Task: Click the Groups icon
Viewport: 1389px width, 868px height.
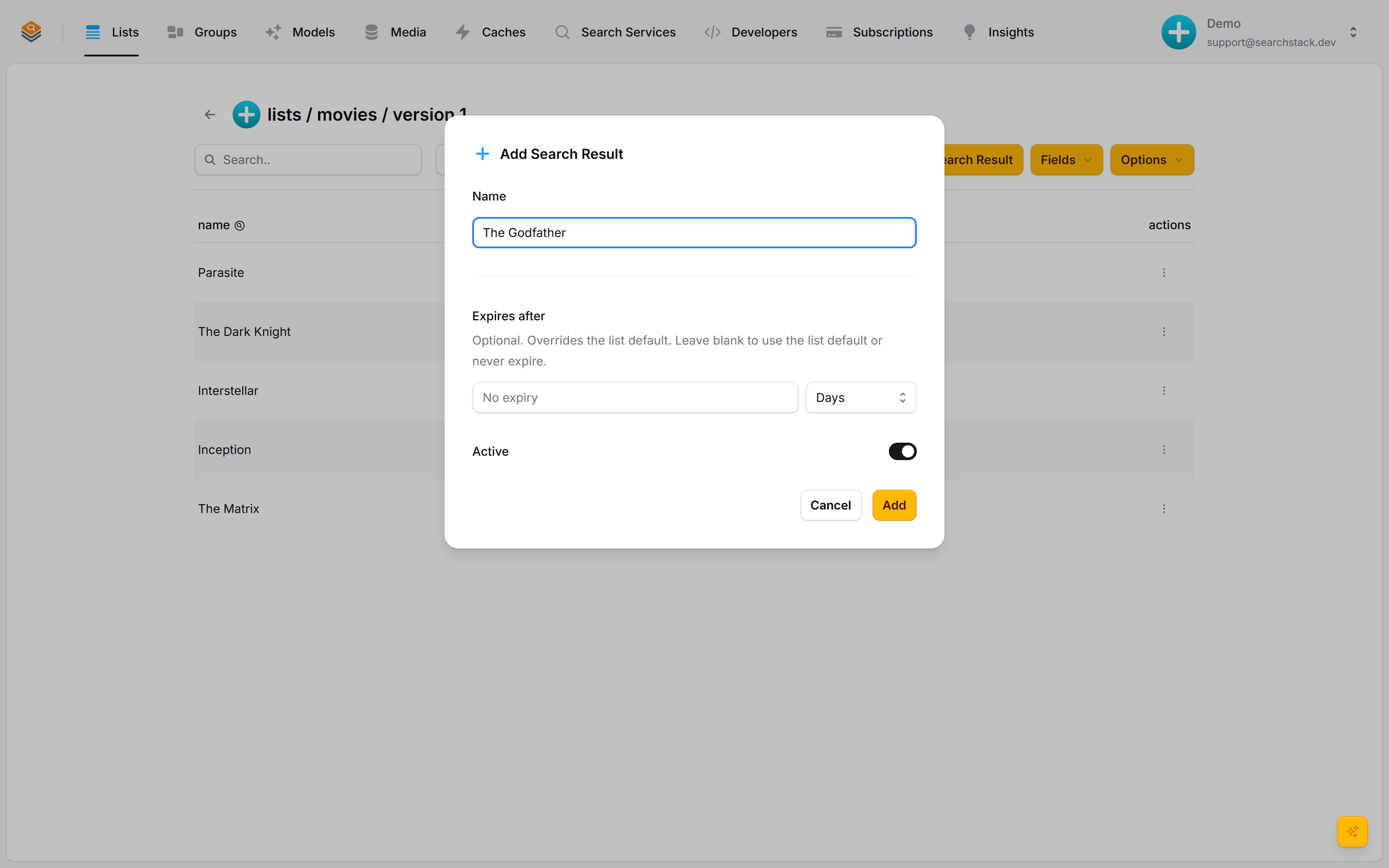Action: tap(175, 32)
